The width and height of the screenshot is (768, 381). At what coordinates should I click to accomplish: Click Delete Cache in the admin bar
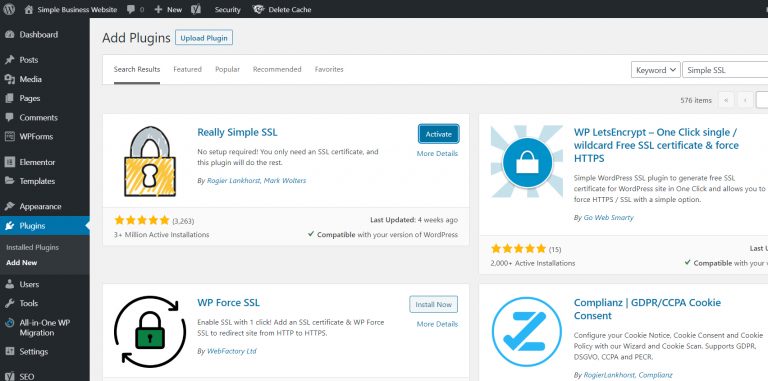tap(282, 9)
